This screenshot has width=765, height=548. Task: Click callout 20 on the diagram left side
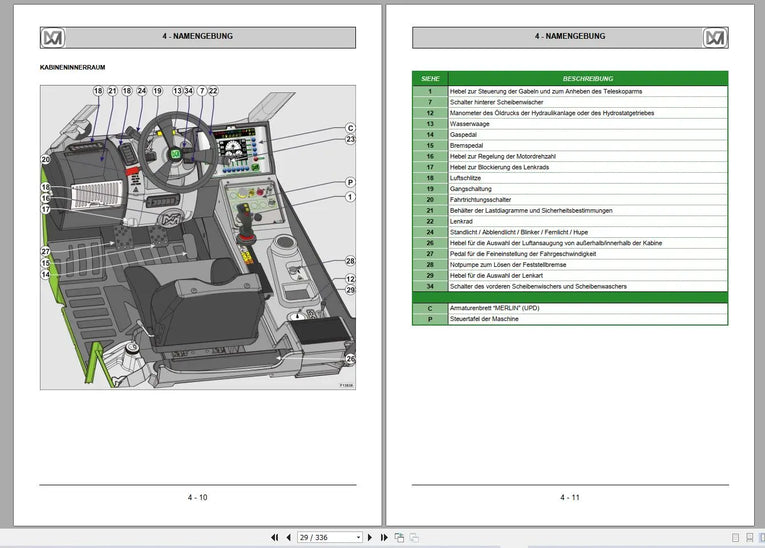(x=45, y=159)
